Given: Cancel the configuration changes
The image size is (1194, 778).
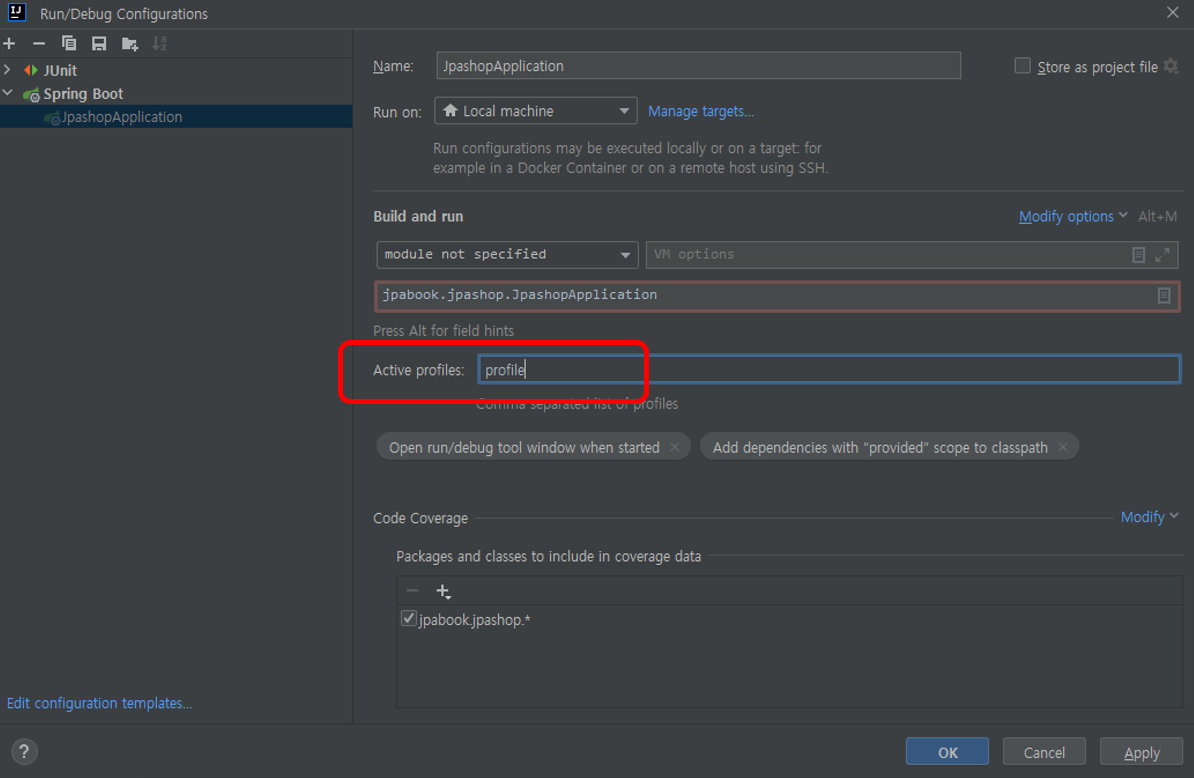Looking at the screenshot, I should [x=1044, y=752].
